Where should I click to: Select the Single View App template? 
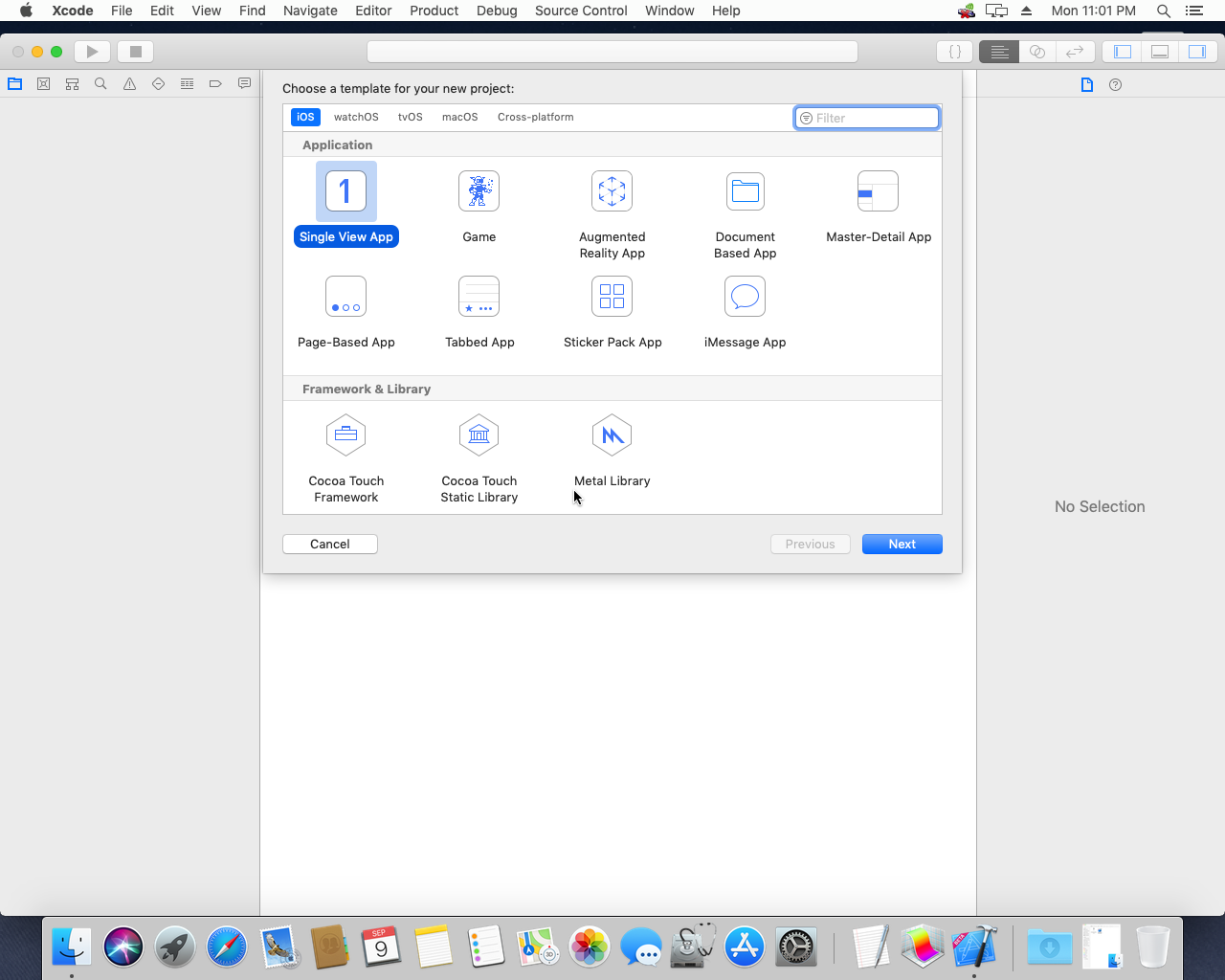pyautogui.click(x=346, y=205)
